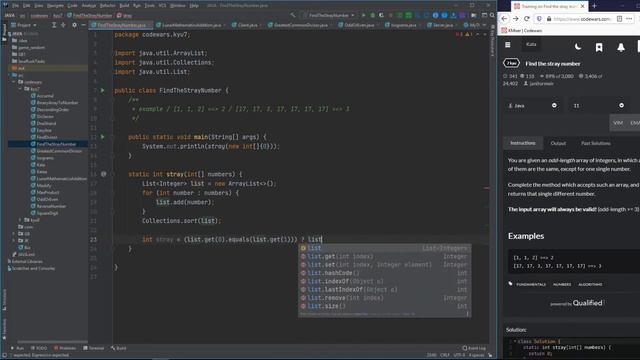Select list.size() completion suggestion

click(x=384, y=306)
